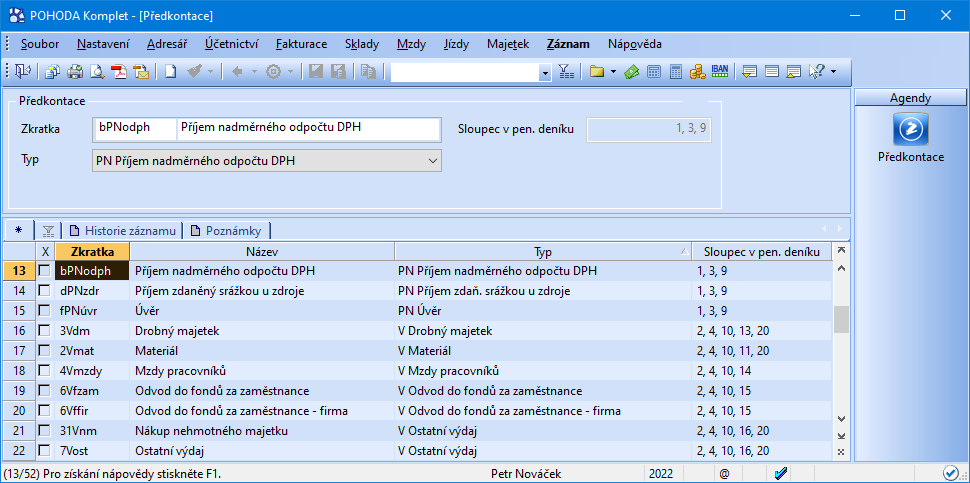Open print preview magnifier icon
Image resolution: width=970 pixels, height=483 pixels.
97,72
